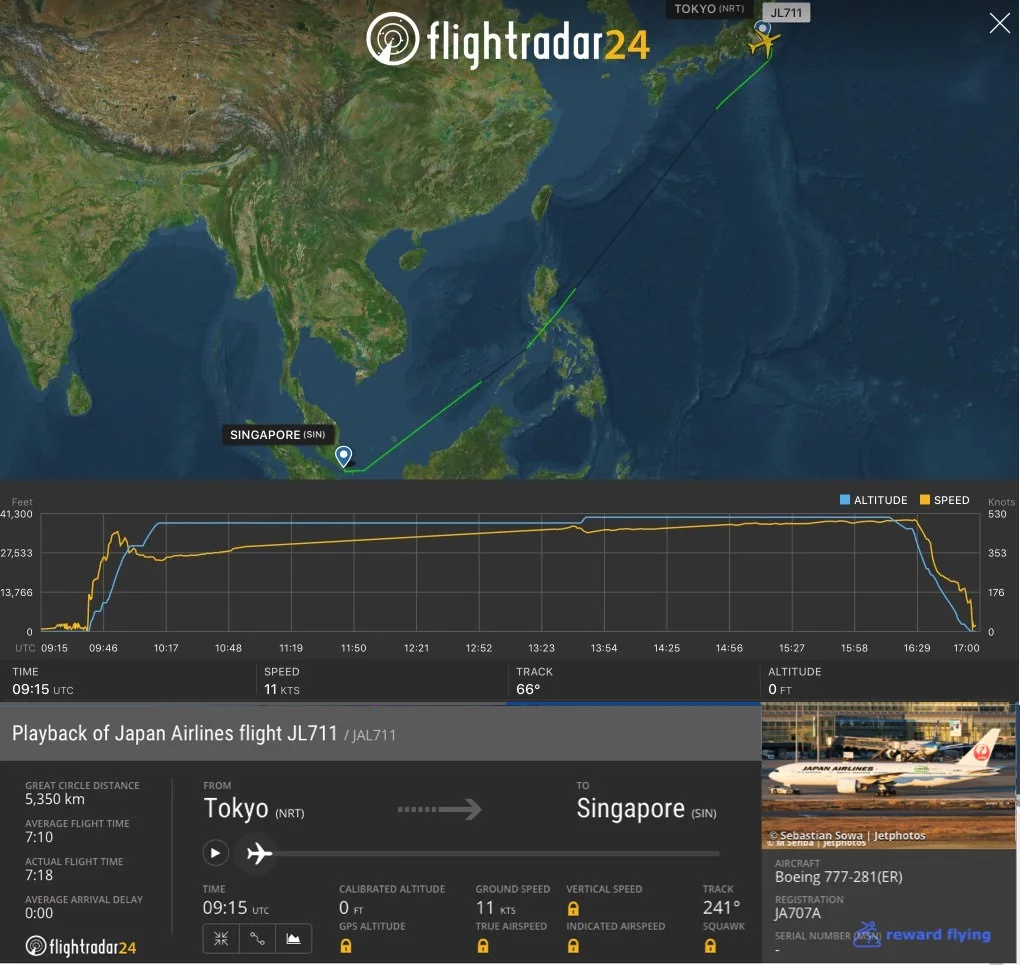The width and height of the screenshot is (1020, 965).
Task: Select the yellow aircraft icon near Tokyo
Action: [x=764, y=44]
